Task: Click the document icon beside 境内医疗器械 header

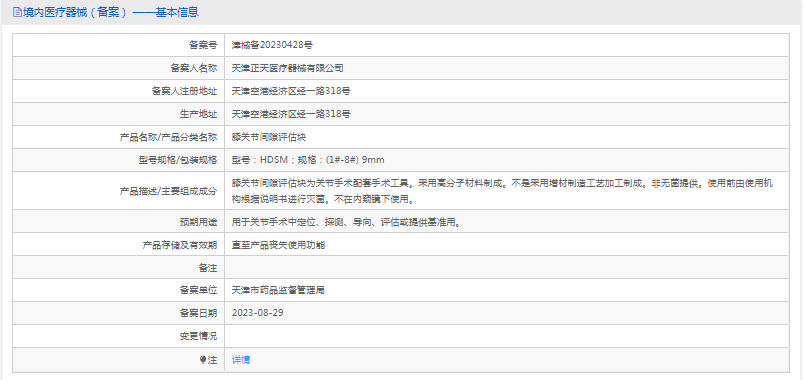Action: 17,12
